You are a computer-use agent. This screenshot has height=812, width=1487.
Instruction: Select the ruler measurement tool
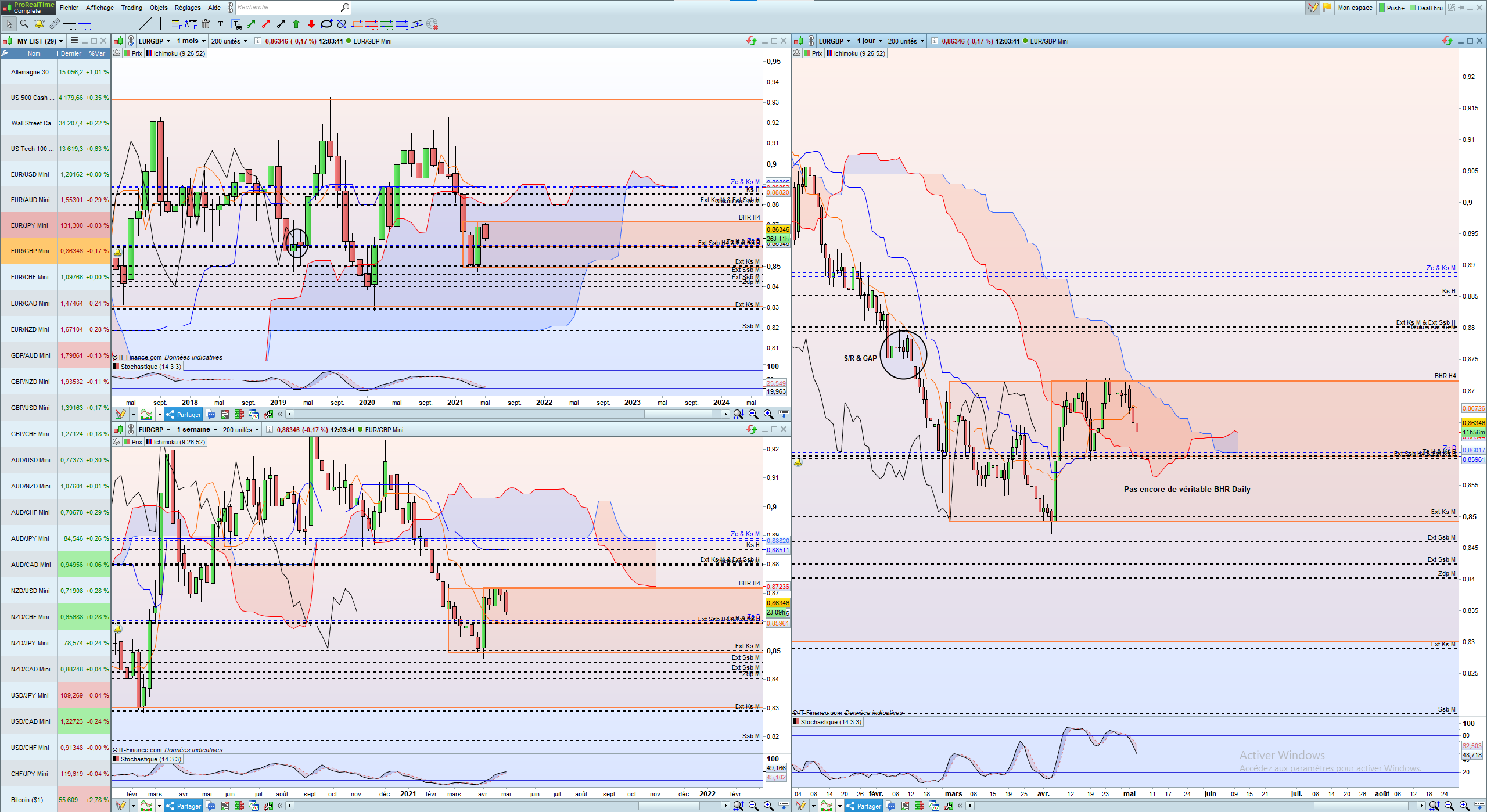(x=54, y=24)
